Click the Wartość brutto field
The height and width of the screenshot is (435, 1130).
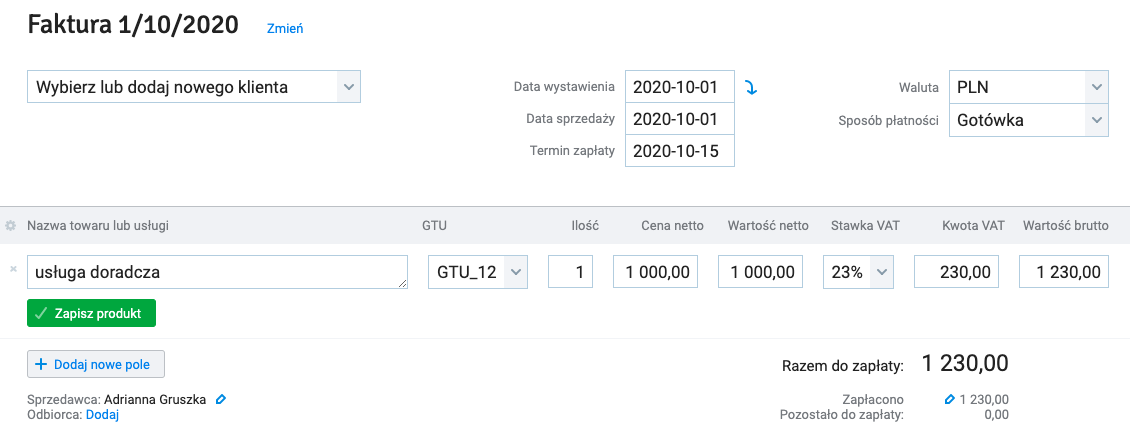(x=1064, y=272)
